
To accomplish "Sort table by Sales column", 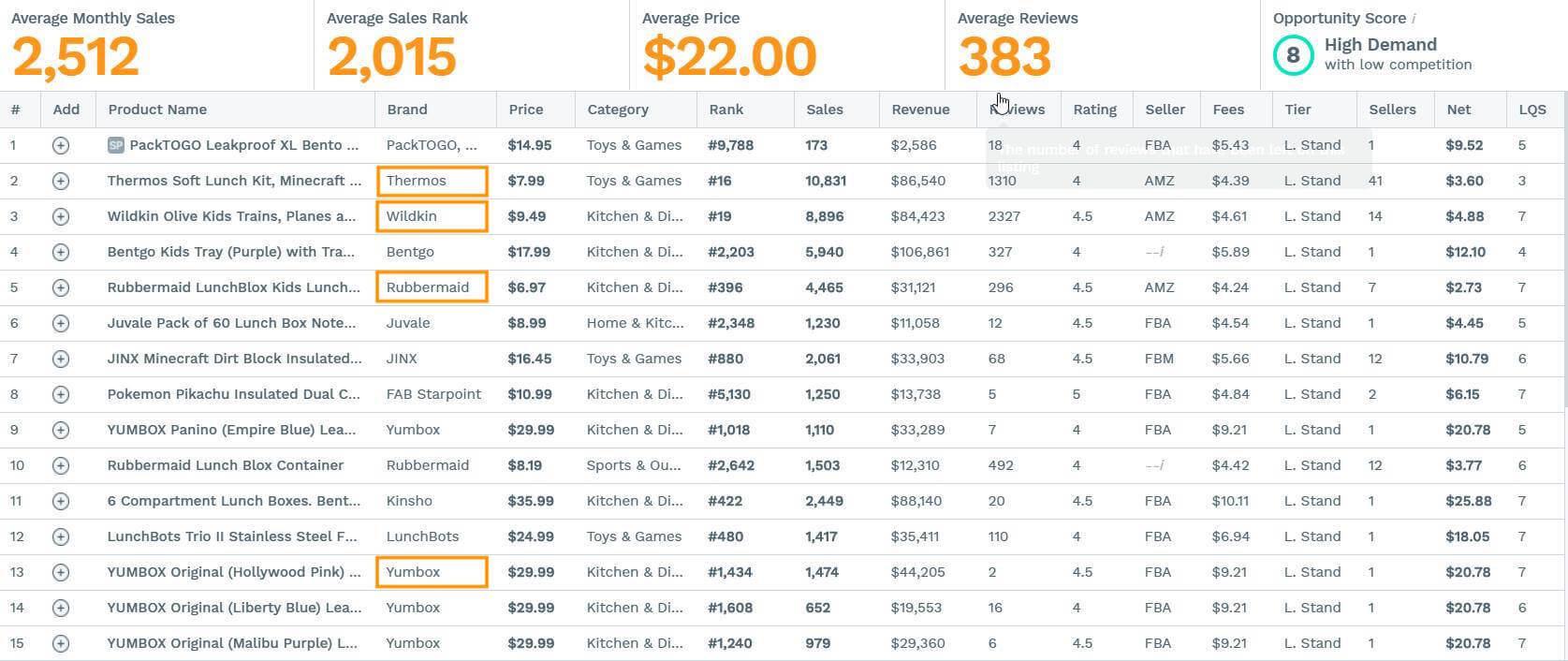I will (825, 110).
